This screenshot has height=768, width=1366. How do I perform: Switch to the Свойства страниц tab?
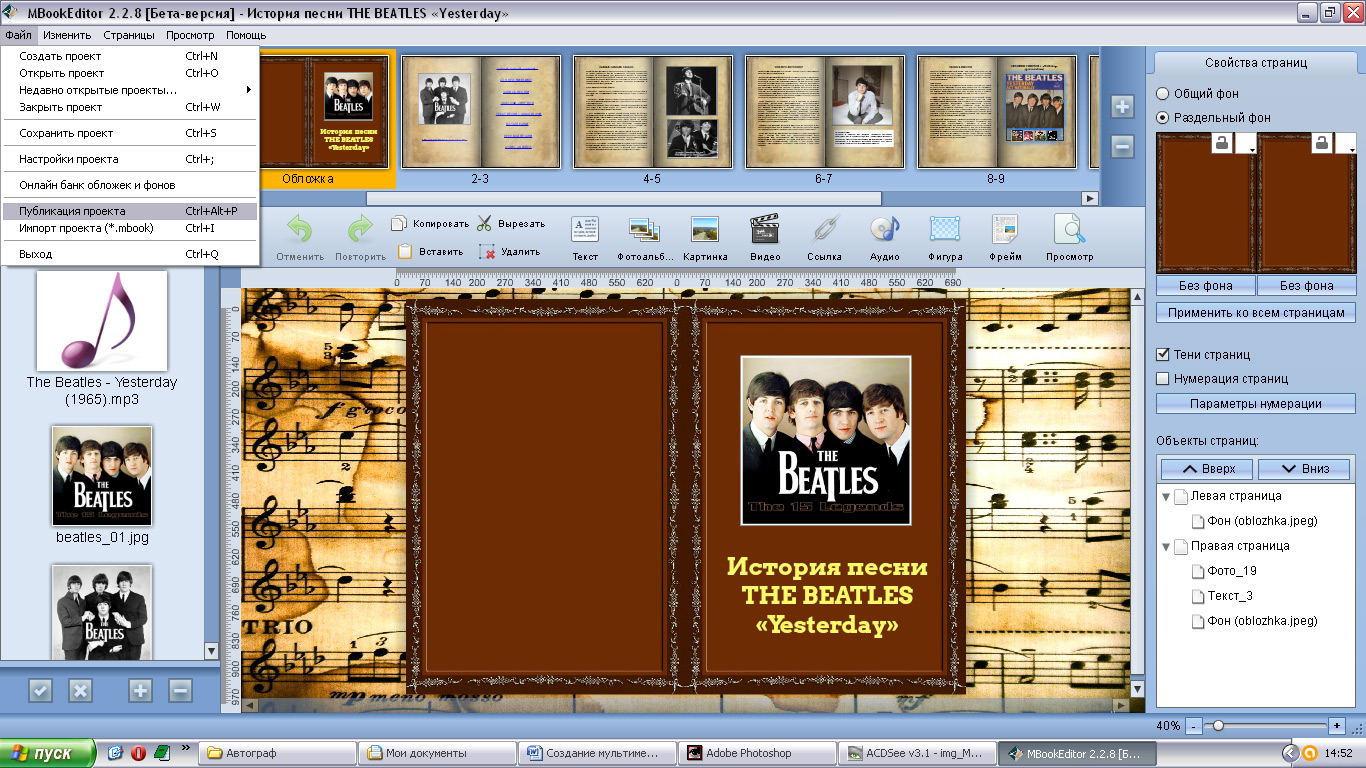(1255, 63)
